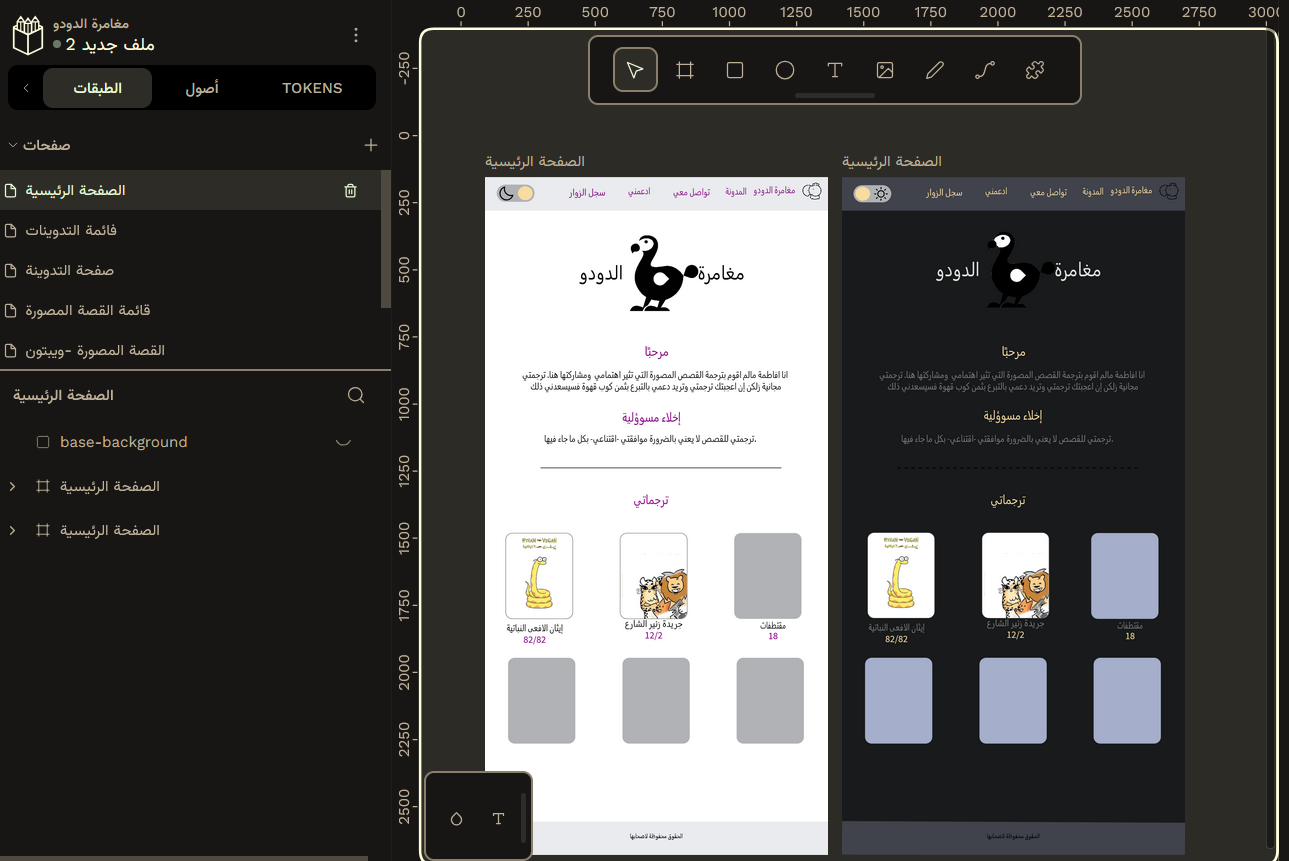1289x861 pixels.
Task: Open the typography palette T icon
Action: (498, 819)
